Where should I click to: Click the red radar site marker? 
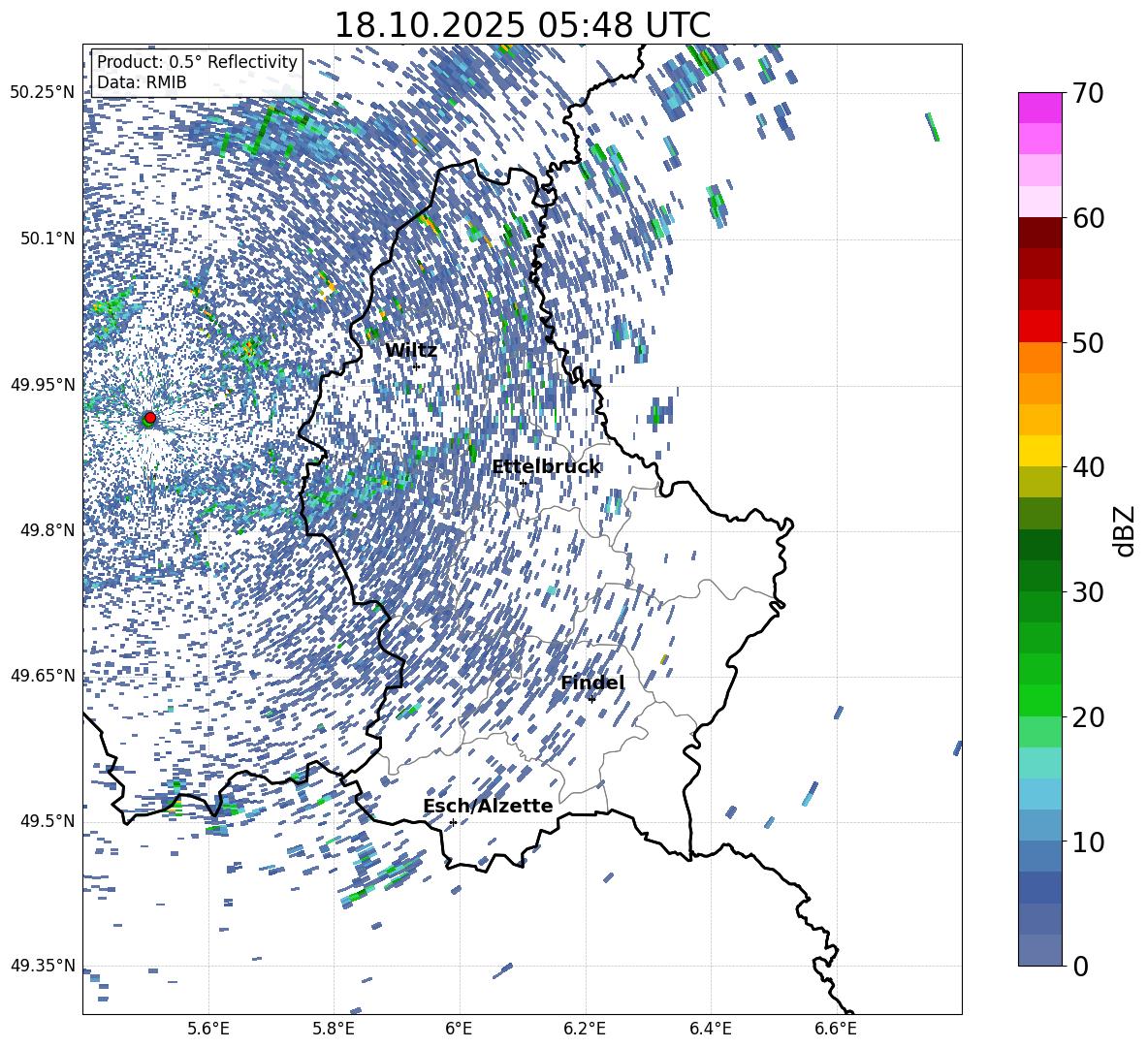pyautogui.click(x=150, y=417)
